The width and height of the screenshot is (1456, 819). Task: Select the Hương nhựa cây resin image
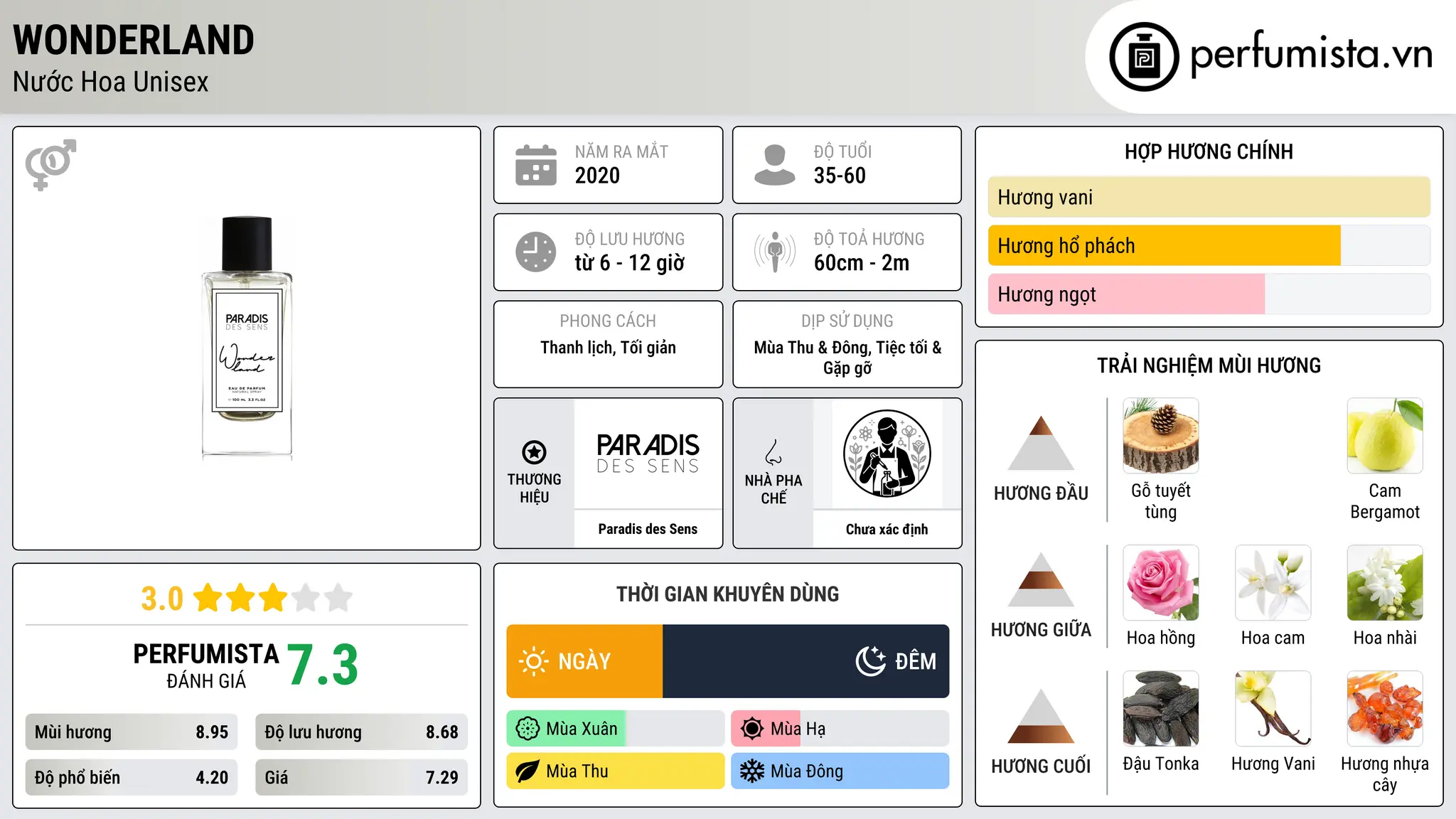pyautogui.click(x=1385, y=709)
